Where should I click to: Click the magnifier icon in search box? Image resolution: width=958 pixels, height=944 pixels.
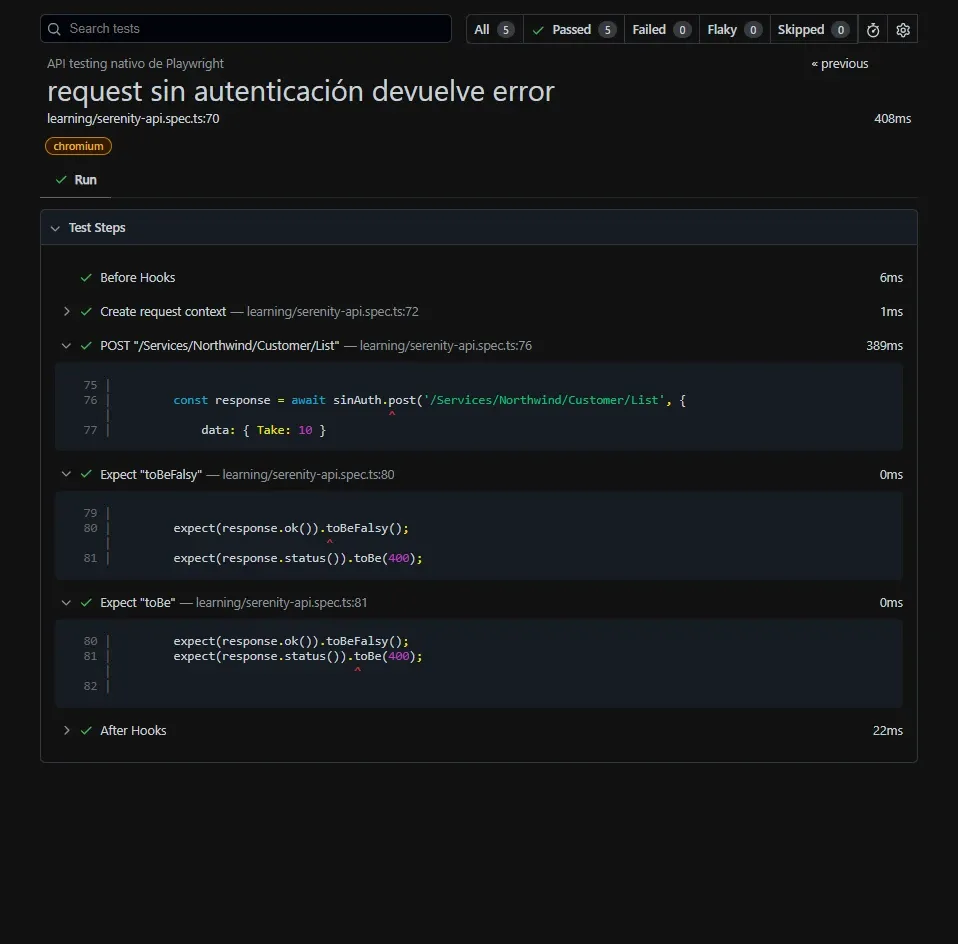tap(54, 29)
